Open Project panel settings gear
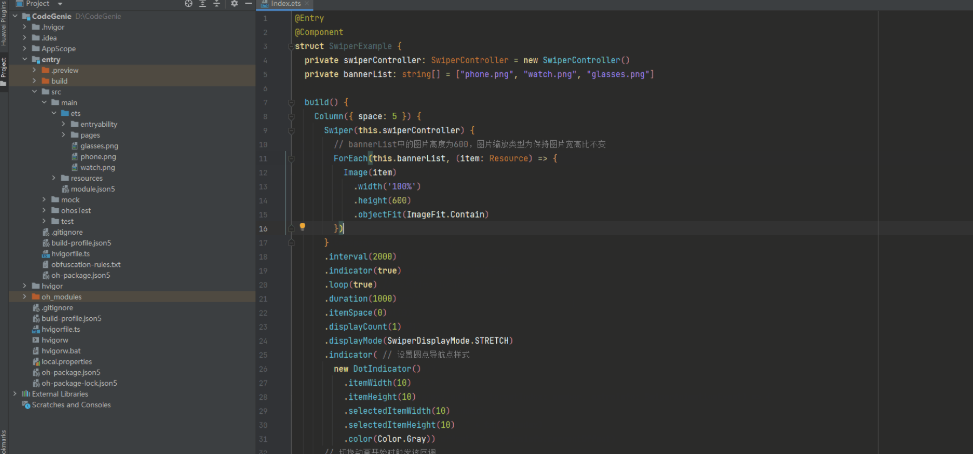Screen dimensions: 973x454 click(235, 4)
